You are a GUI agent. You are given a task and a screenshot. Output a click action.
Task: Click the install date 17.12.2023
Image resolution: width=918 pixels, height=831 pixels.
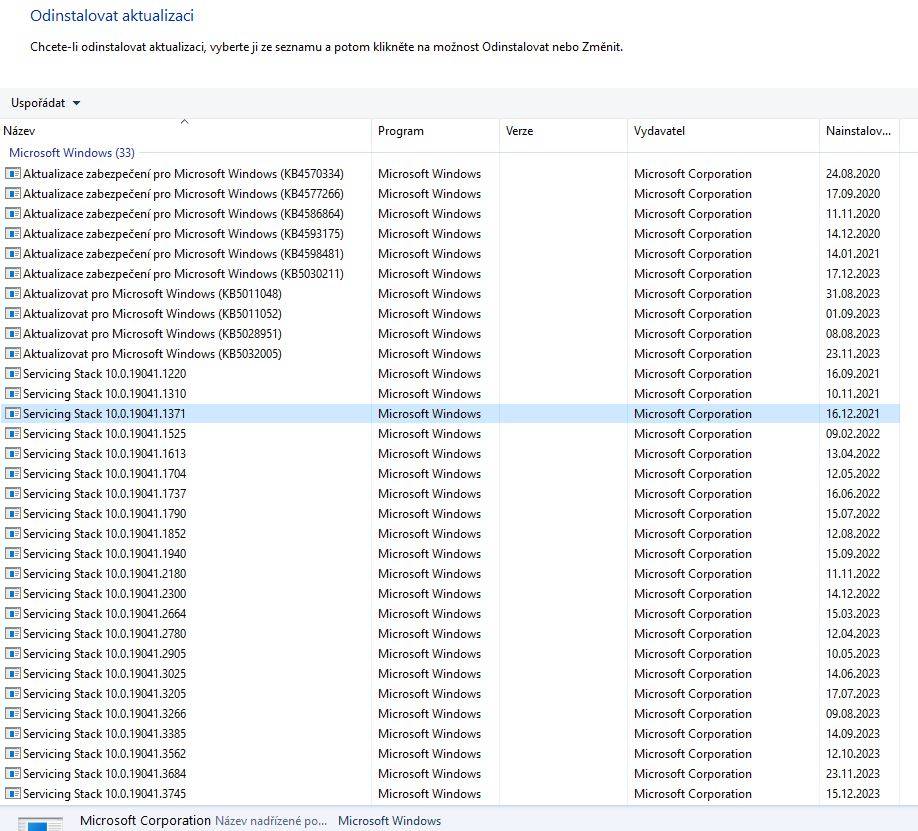[852, 273]
